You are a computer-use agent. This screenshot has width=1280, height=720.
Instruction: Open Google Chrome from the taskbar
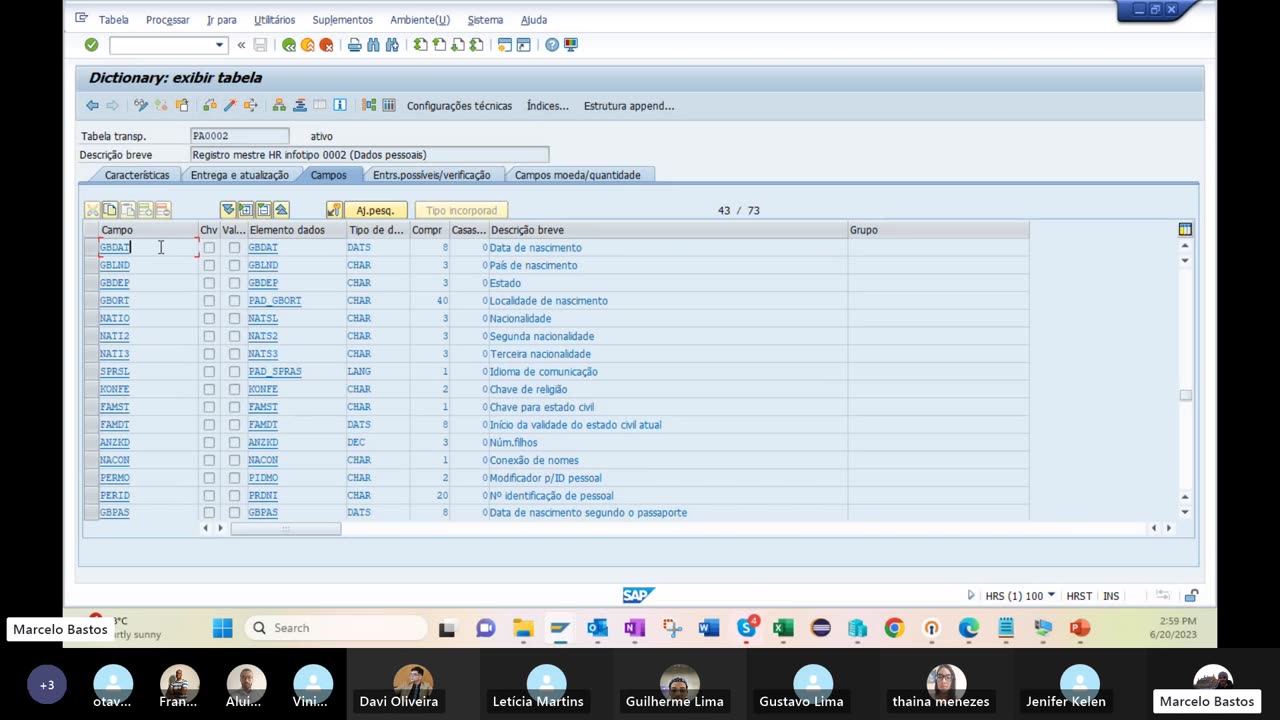pyautogui.click(x=894, y=628)
